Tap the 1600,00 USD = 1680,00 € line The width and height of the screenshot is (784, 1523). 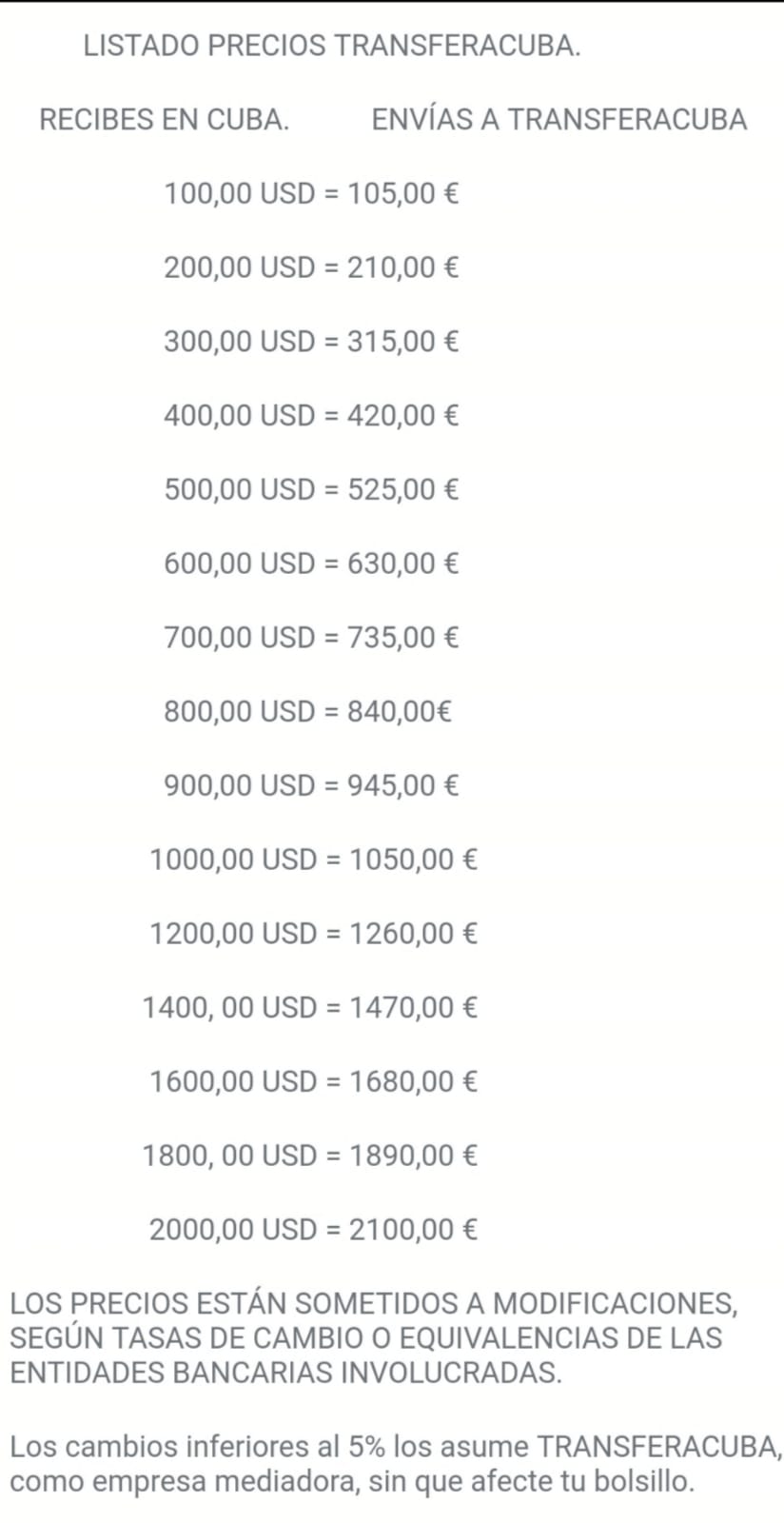[x=313, y=1082]
